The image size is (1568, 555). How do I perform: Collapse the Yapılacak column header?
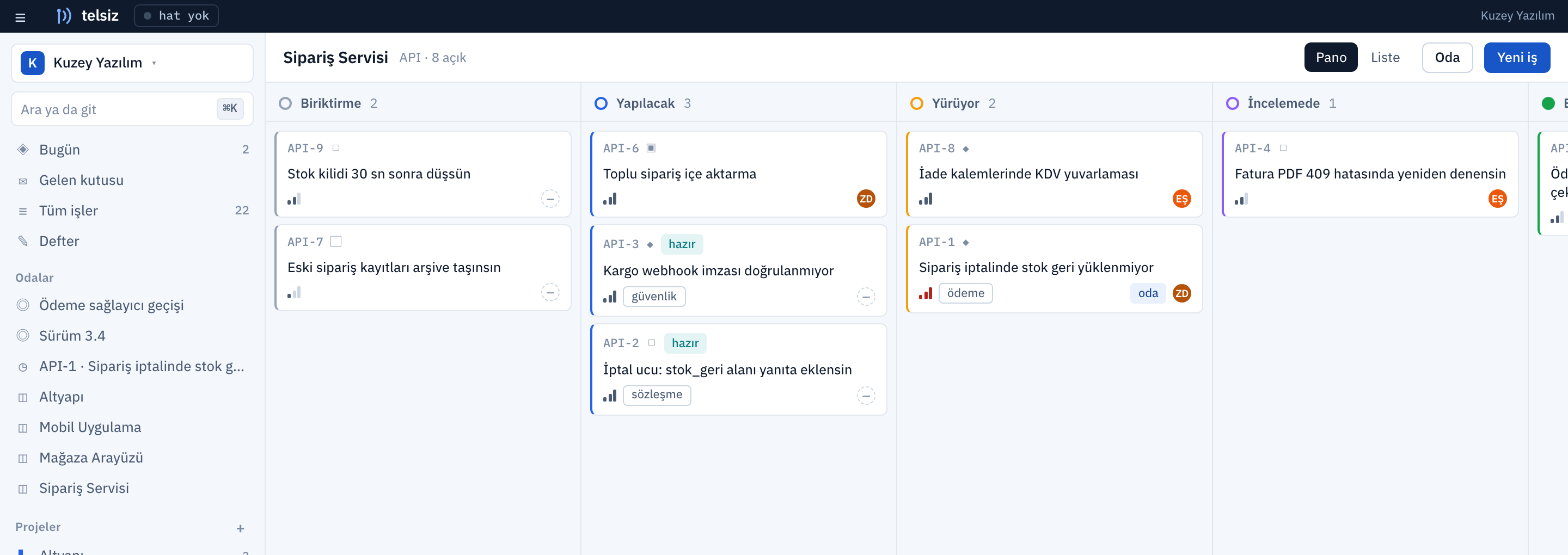pyautogui.click(x=738, y=103)
